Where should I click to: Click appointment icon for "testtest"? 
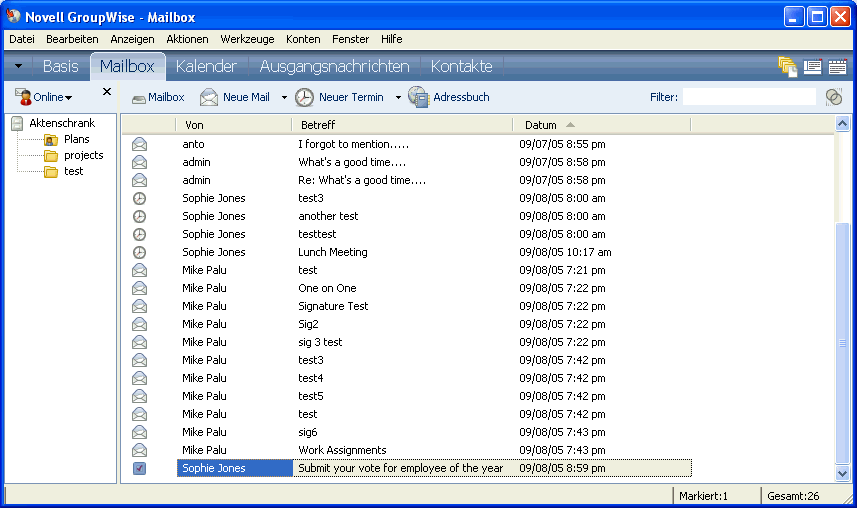[x=139, y=235]
